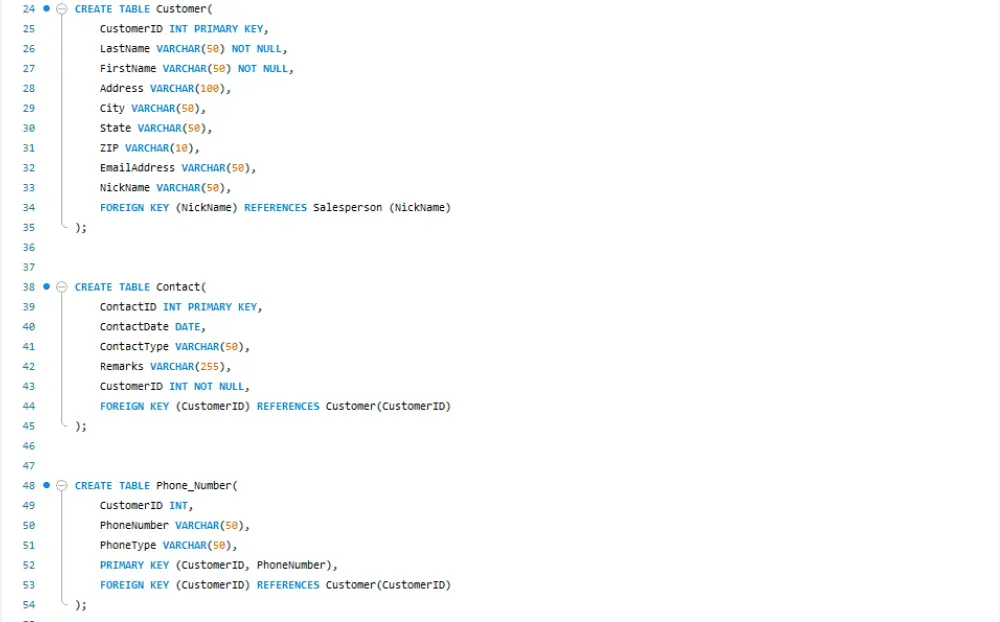
Task: Click the City VARCHAR(50) line
Action: pos(152,108)
